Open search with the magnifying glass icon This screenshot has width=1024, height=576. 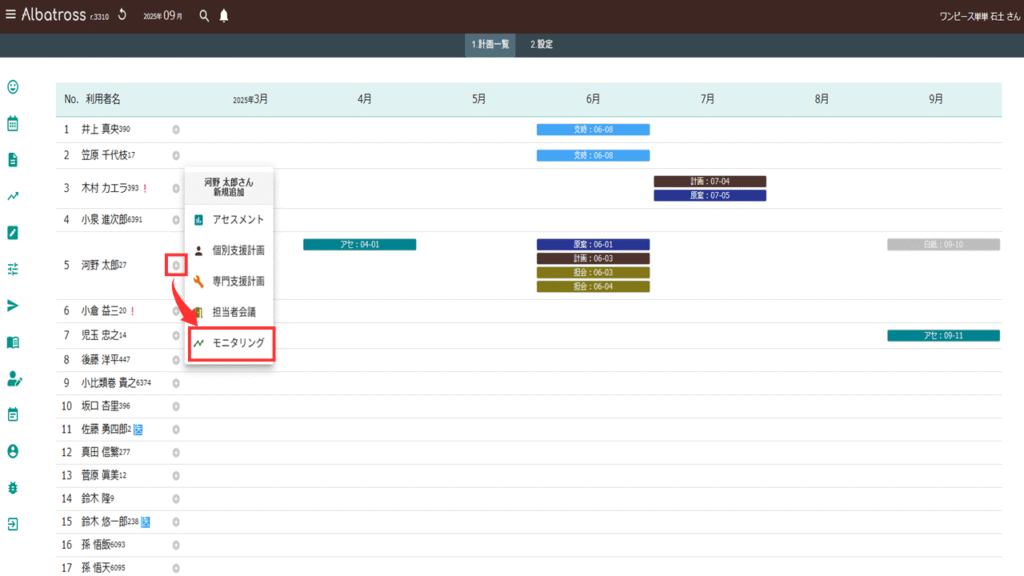(x=204, y=16)
